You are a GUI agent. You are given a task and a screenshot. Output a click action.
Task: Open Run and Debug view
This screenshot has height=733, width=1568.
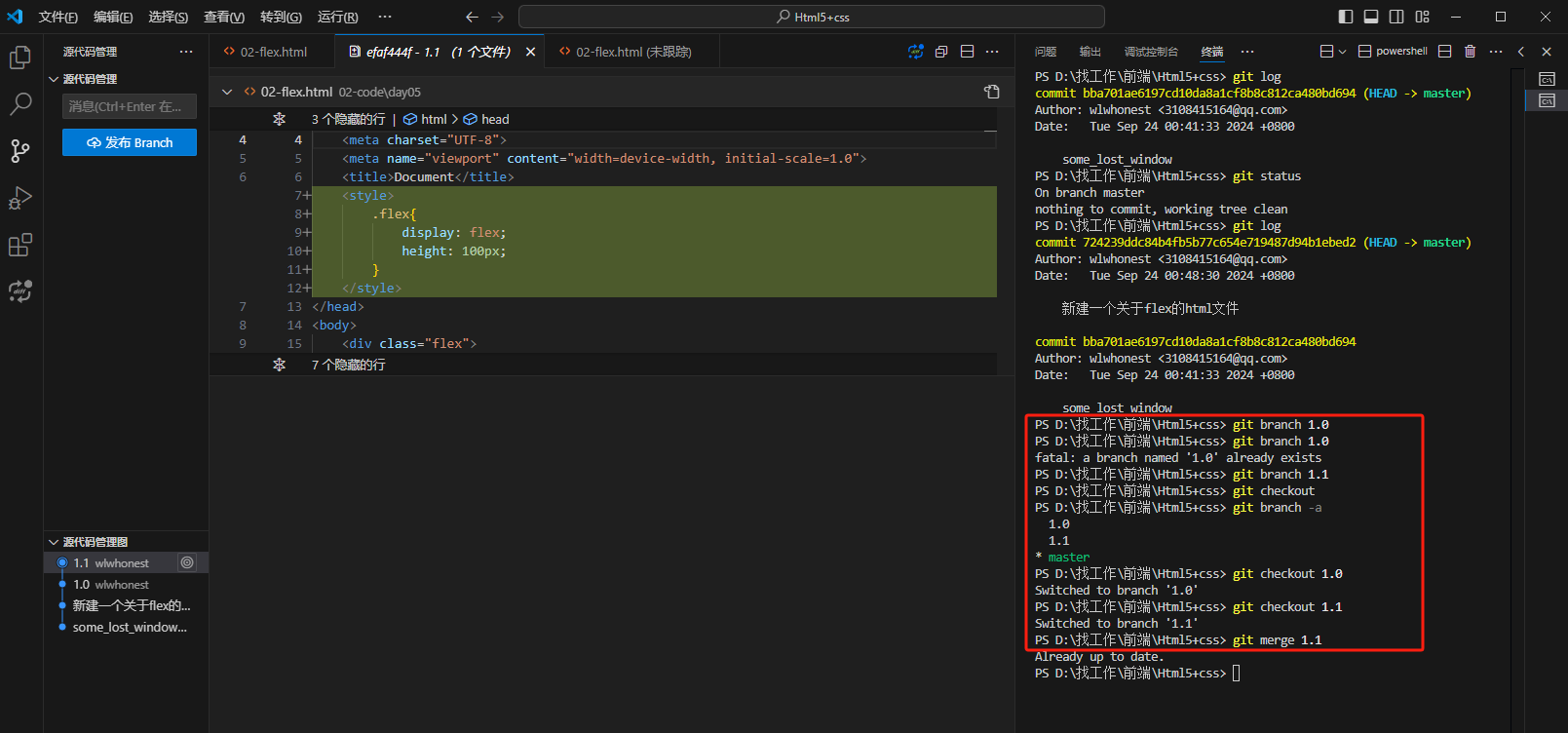[20, 198]
